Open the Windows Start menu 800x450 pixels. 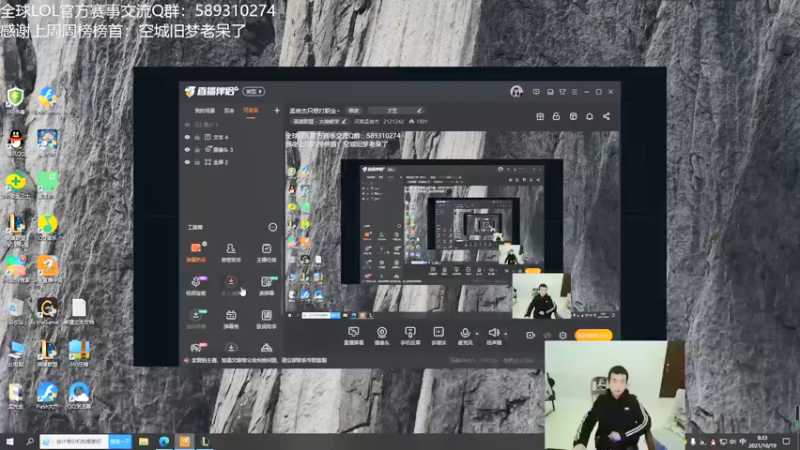[10, 441]
